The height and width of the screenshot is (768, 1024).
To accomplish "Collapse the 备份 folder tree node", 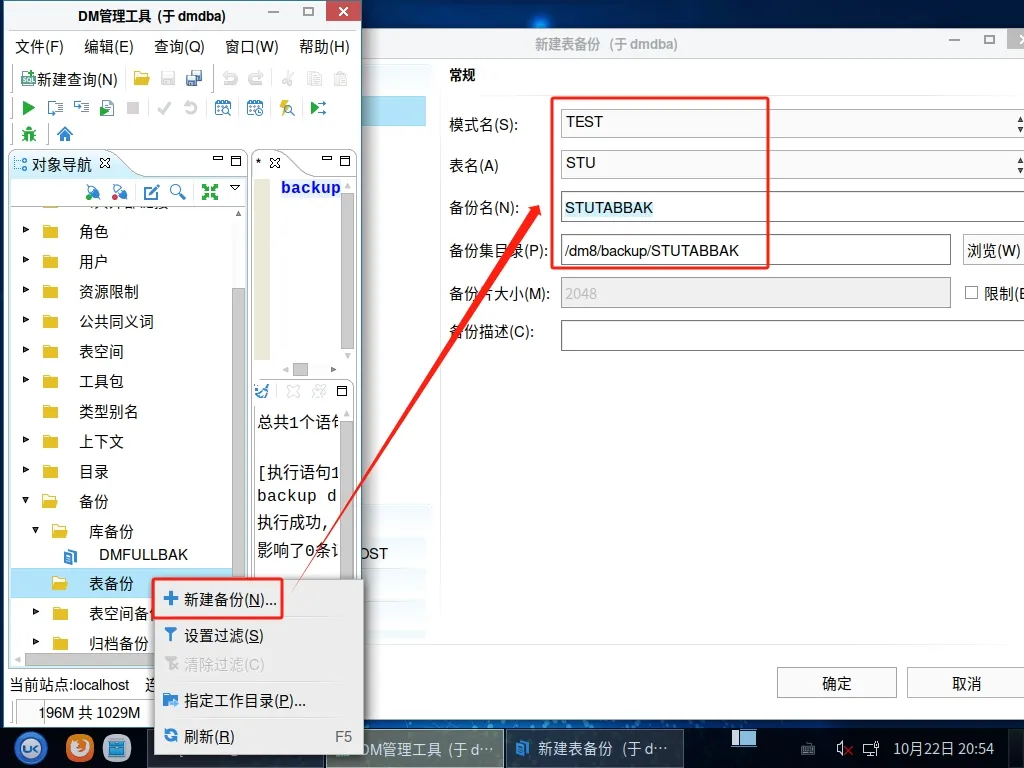I will pyautogui.click(x=27, y=502).
